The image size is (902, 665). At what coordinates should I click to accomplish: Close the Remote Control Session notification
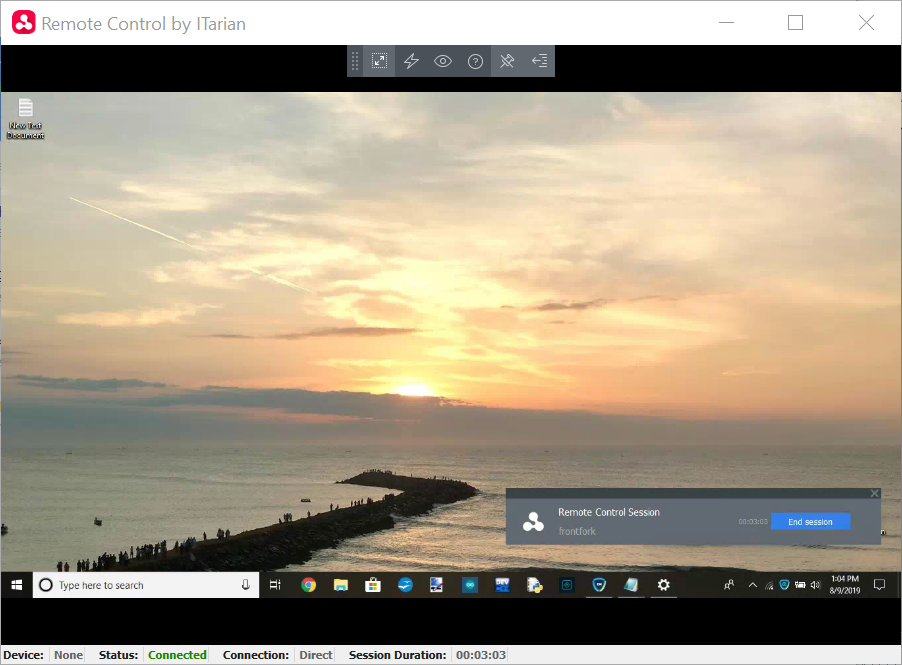coord(874,493)
